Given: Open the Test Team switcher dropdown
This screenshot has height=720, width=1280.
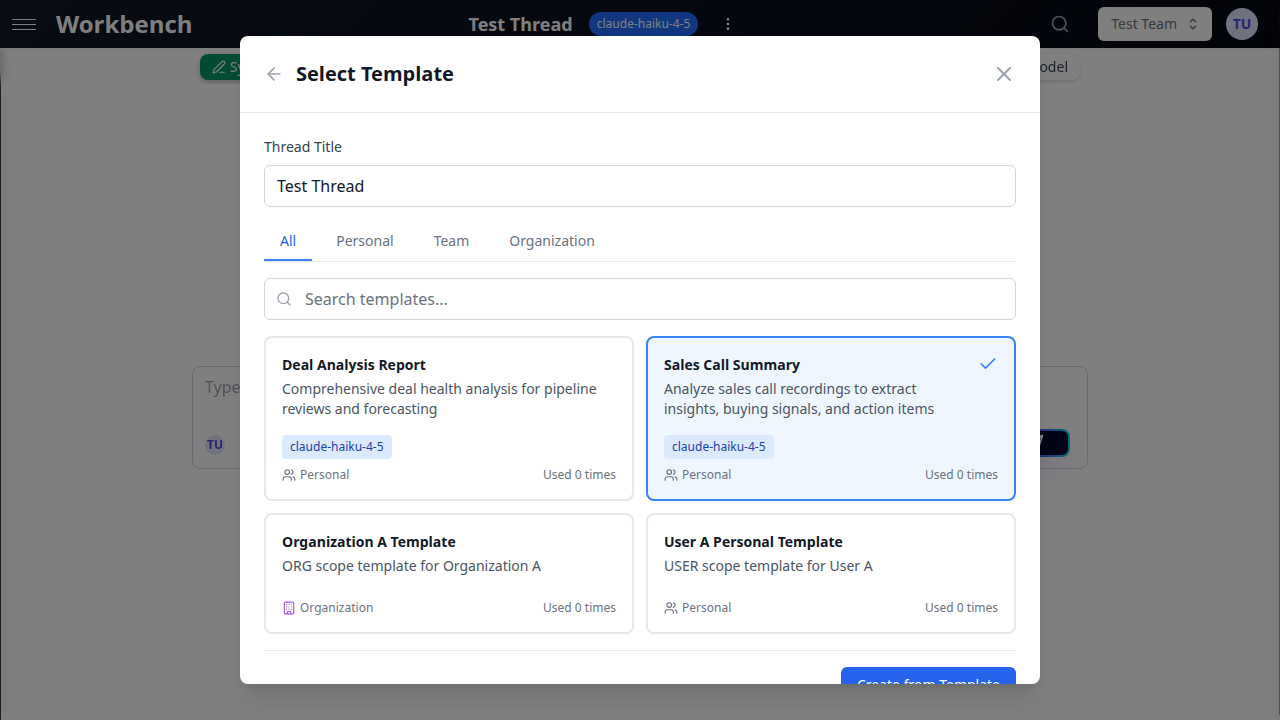Looking at the screenshot, I should (x=1154, y=23).
